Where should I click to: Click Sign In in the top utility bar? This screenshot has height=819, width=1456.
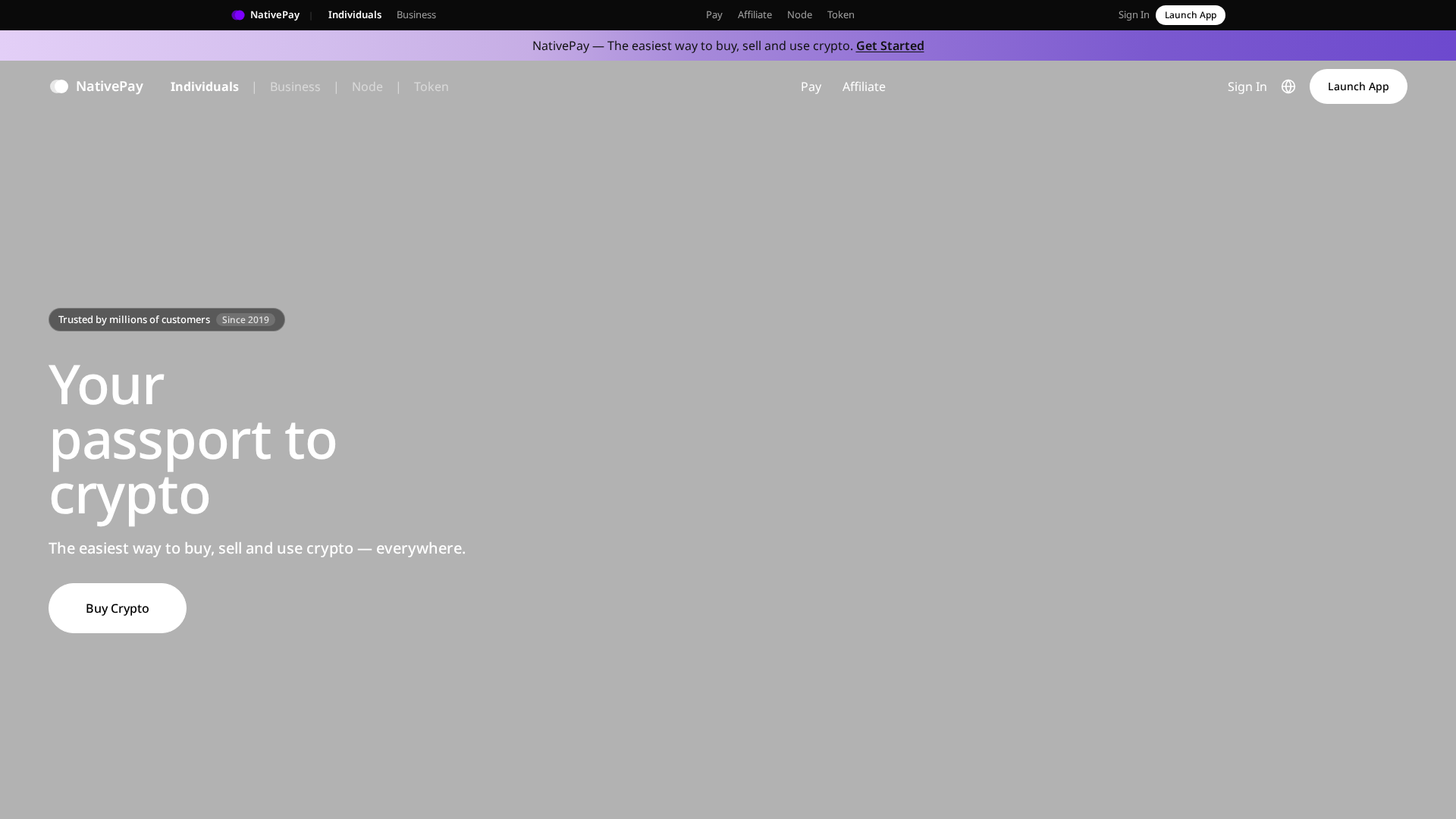[x=1133, y=14]
